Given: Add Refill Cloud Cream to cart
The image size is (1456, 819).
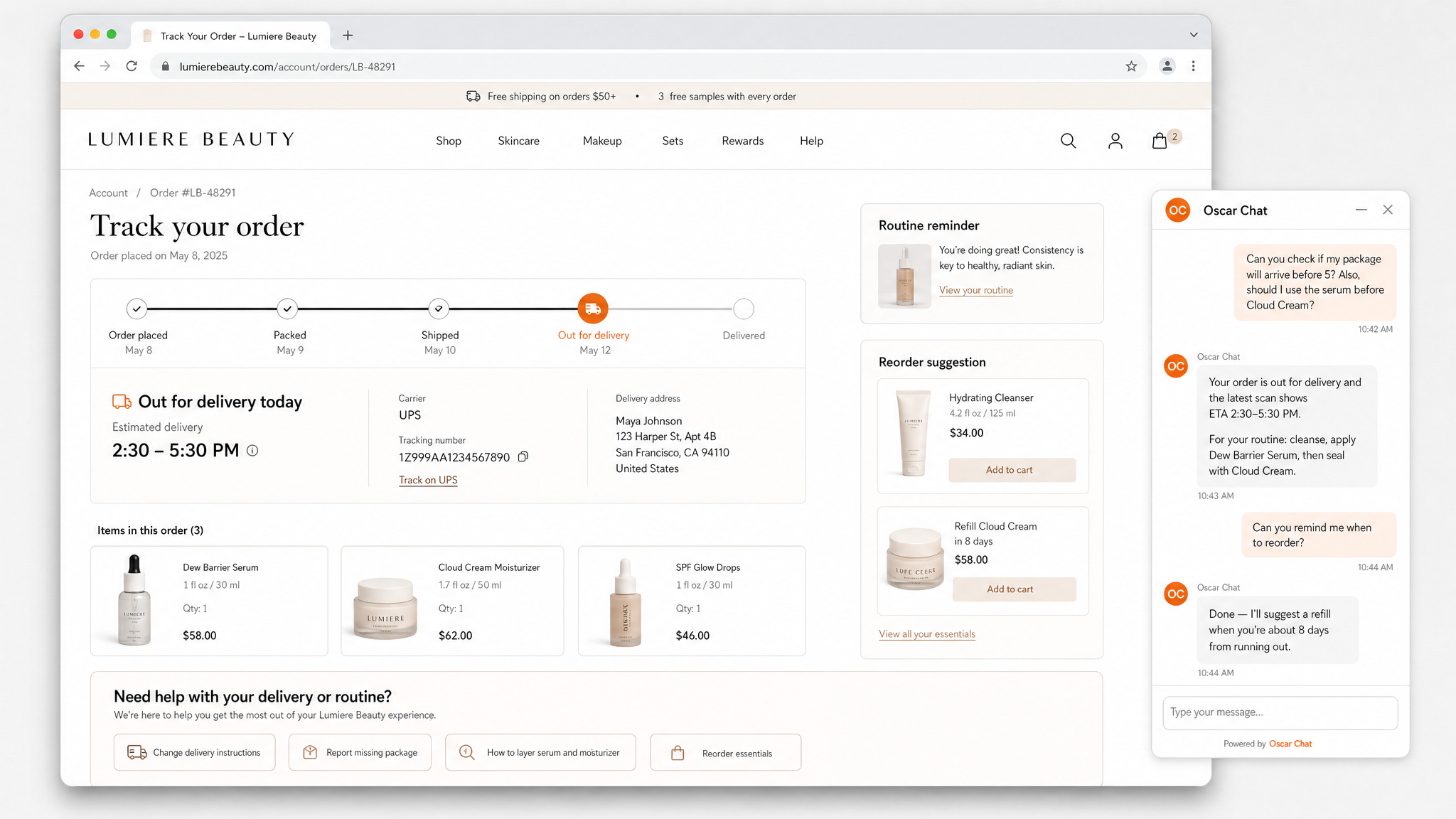Looking at the screenshot, I should pyautogui.click(x=1014, y=589).
